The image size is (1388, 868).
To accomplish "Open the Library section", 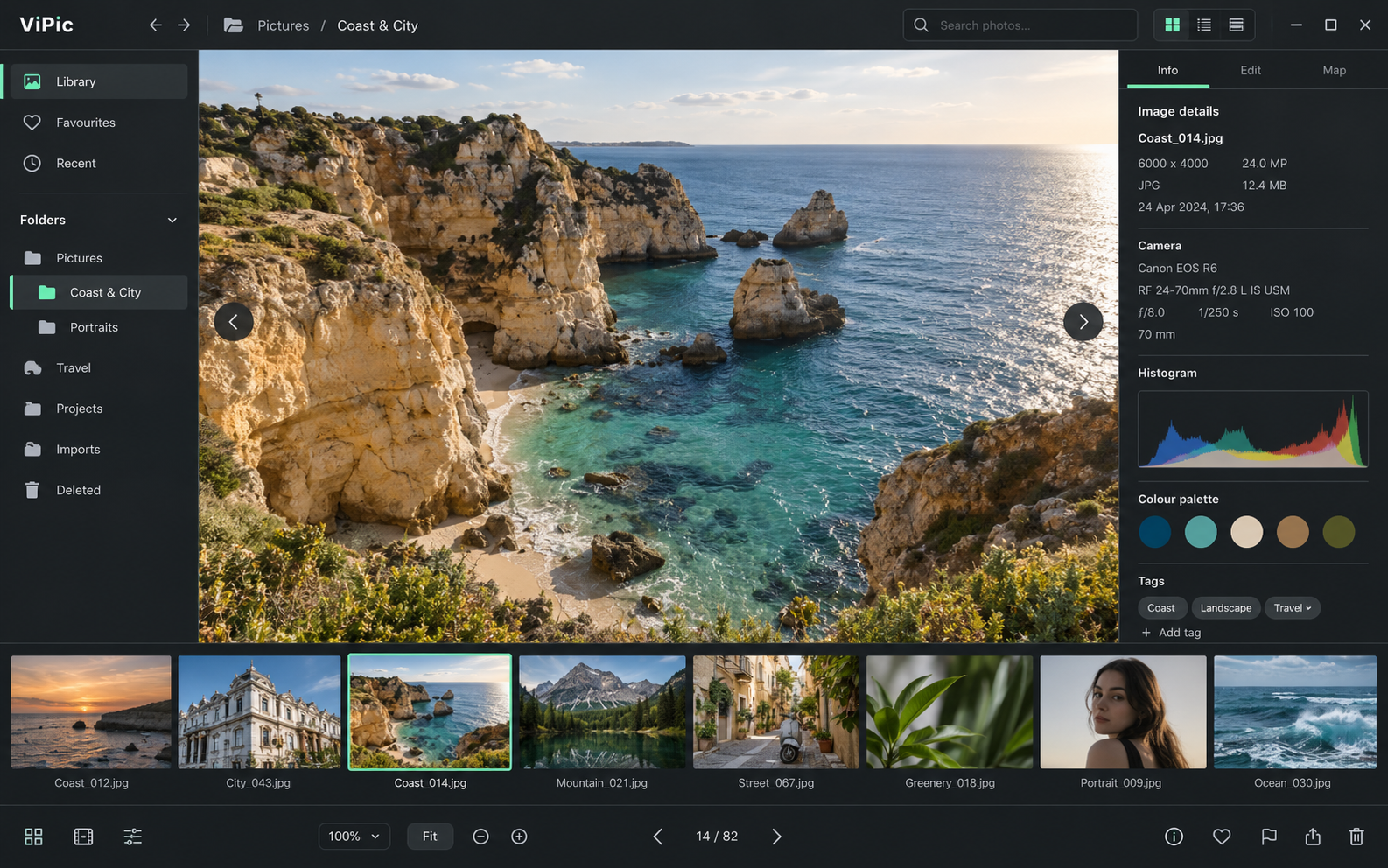I will pos(99,81).
